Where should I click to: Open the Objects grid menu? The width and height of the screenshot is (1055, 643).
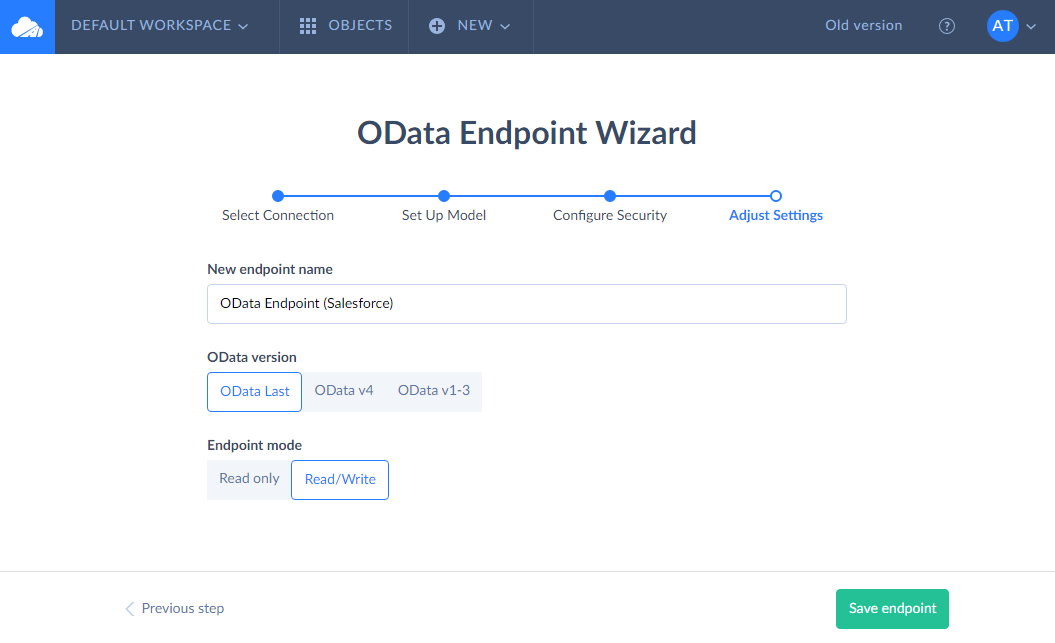point(345,26)
